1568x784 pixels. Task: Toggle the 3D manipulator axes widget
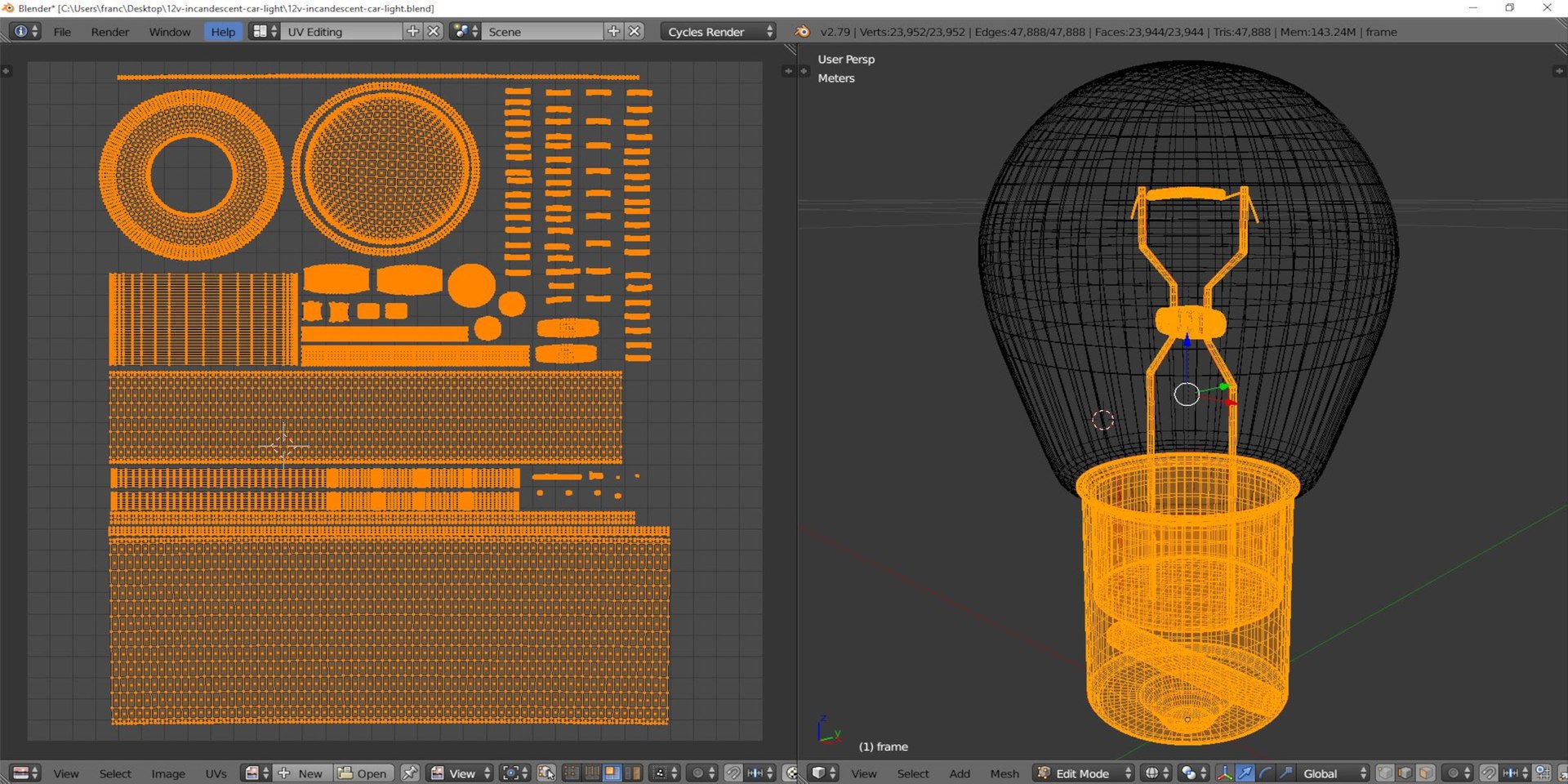point(1224,773)
